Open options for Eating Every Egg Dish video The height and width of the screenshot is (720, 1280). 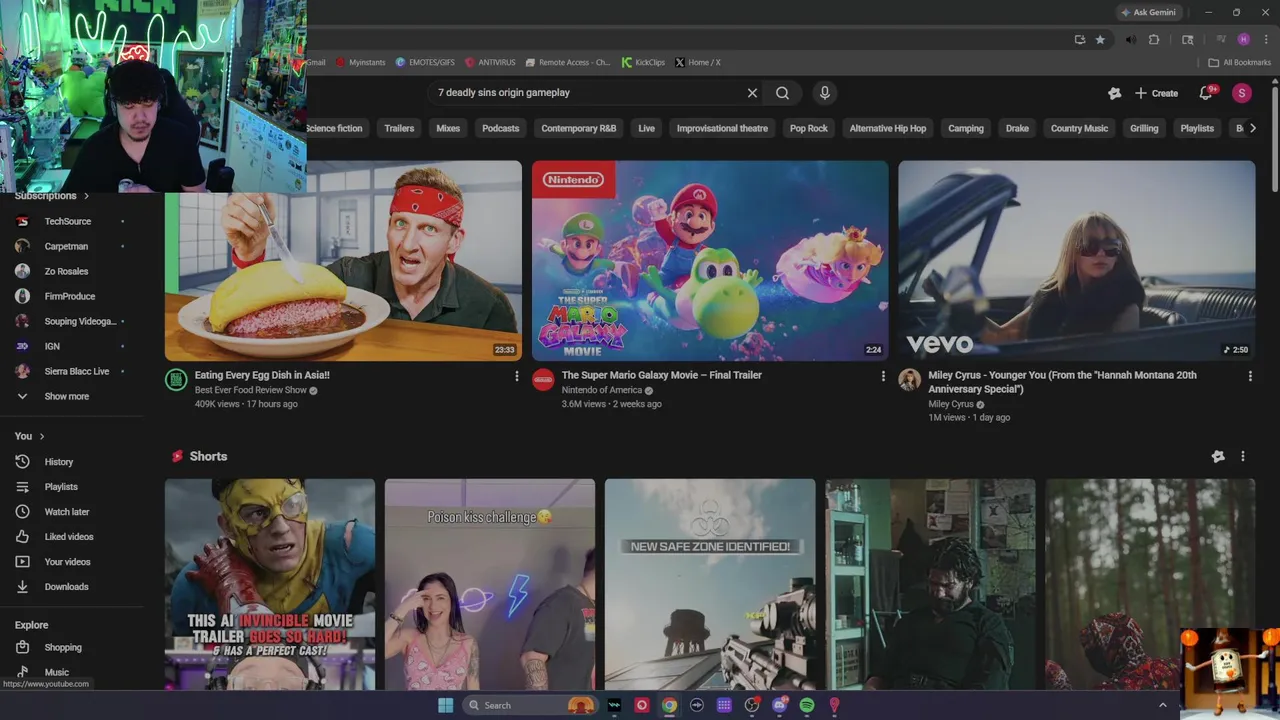516,376
